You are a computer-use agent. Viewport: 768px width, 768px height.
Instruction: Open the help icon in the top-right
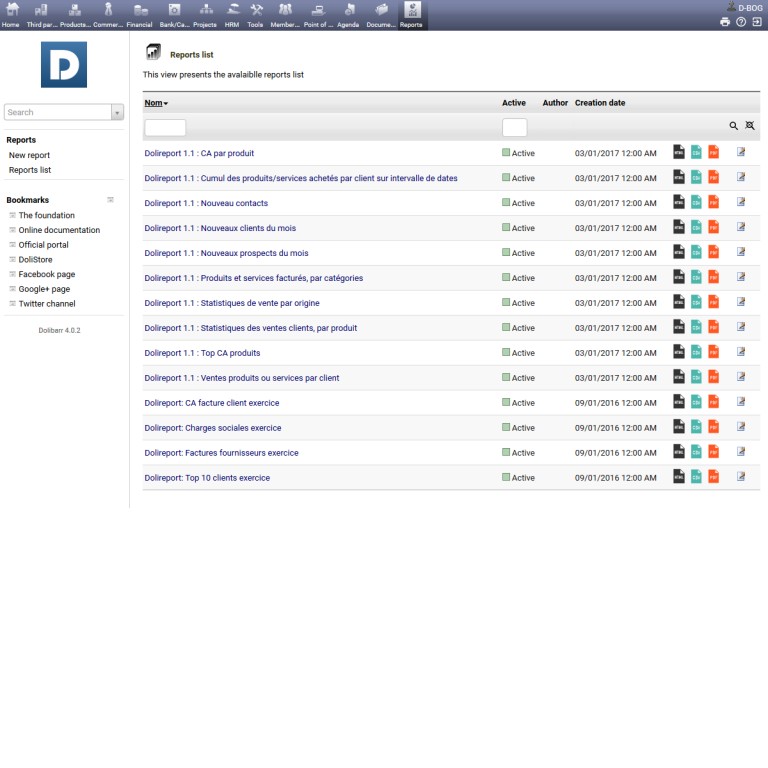(x=741, y=21)
